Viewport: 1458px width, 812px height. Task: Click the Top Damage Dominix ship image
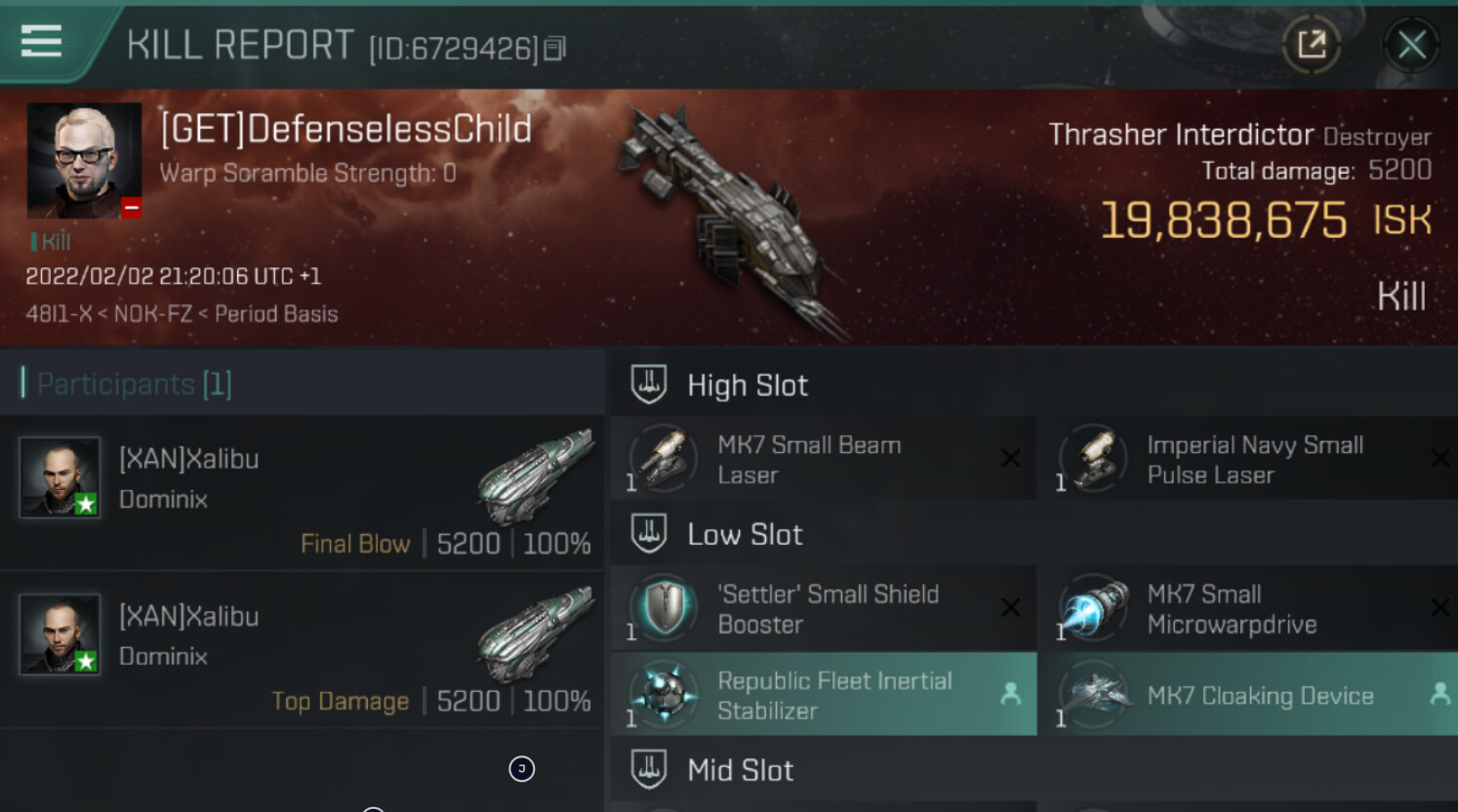click(536, 632)
